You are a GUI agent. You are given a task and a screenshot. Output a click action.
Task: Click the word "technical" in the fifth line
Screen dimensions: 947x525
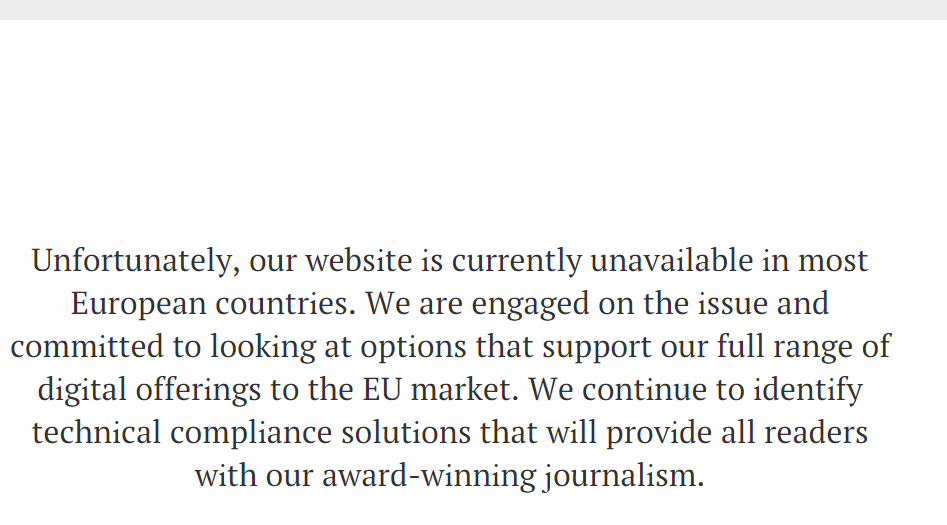pos(96,433)
